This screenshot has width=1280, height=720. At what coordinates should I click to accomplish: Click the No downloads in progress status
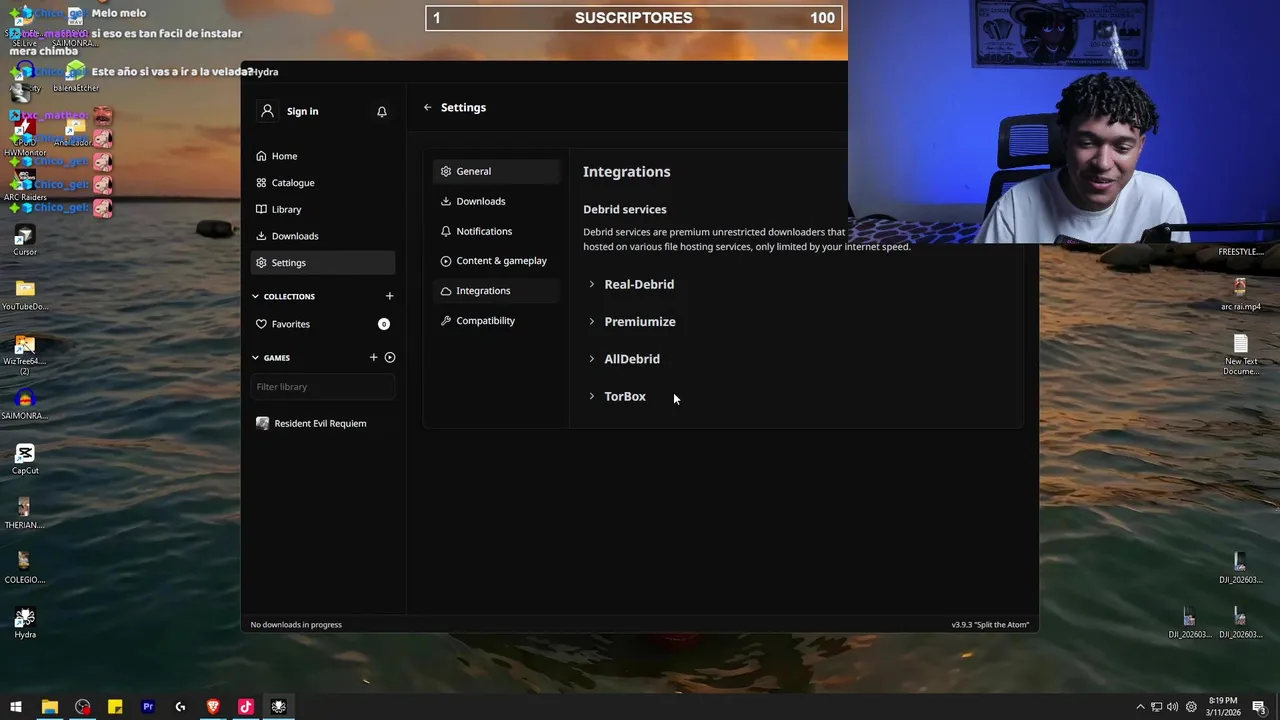point(296,625)
